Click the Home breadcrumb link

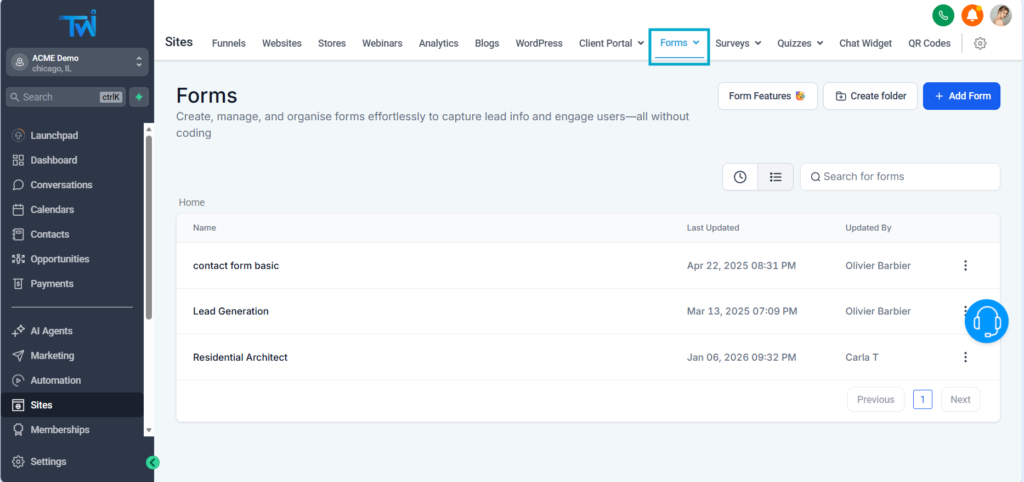pos(192,202)
